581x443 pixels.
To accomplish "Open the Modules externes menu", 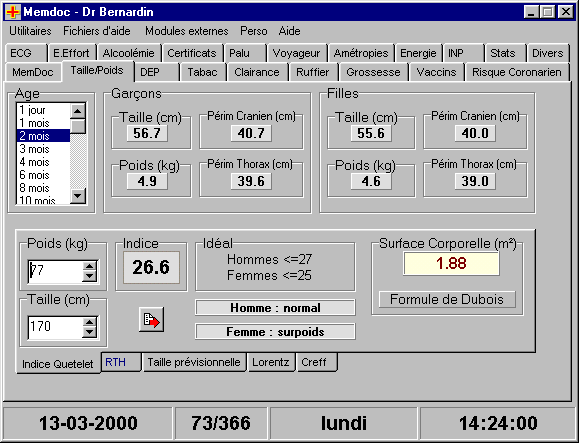I will pos(186,31).
